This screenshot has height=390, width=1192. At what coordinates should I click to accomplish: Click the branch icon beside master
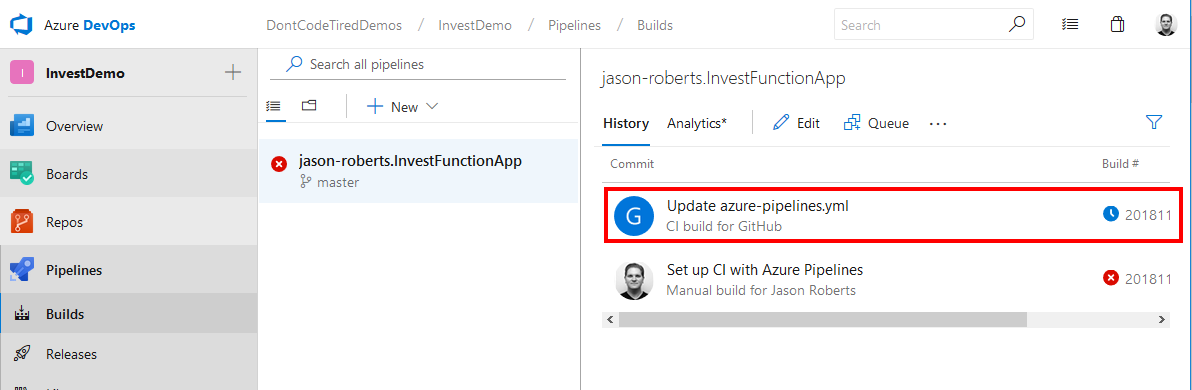pyautogui.click(x=306, y=182)
